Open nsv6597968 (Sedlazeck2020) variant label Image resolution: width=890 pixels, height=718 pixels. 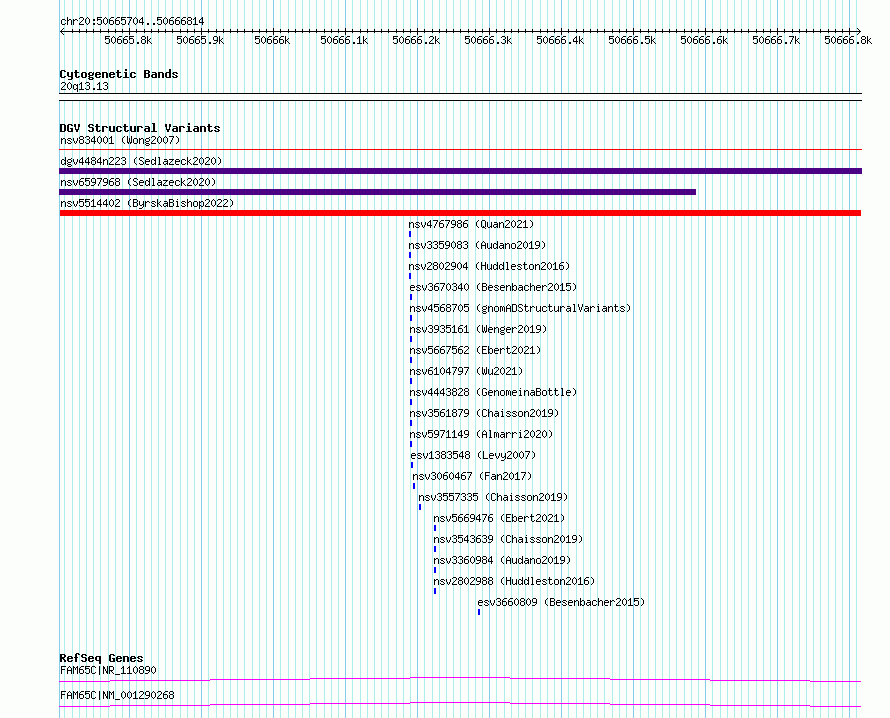[x=138, y=182]
